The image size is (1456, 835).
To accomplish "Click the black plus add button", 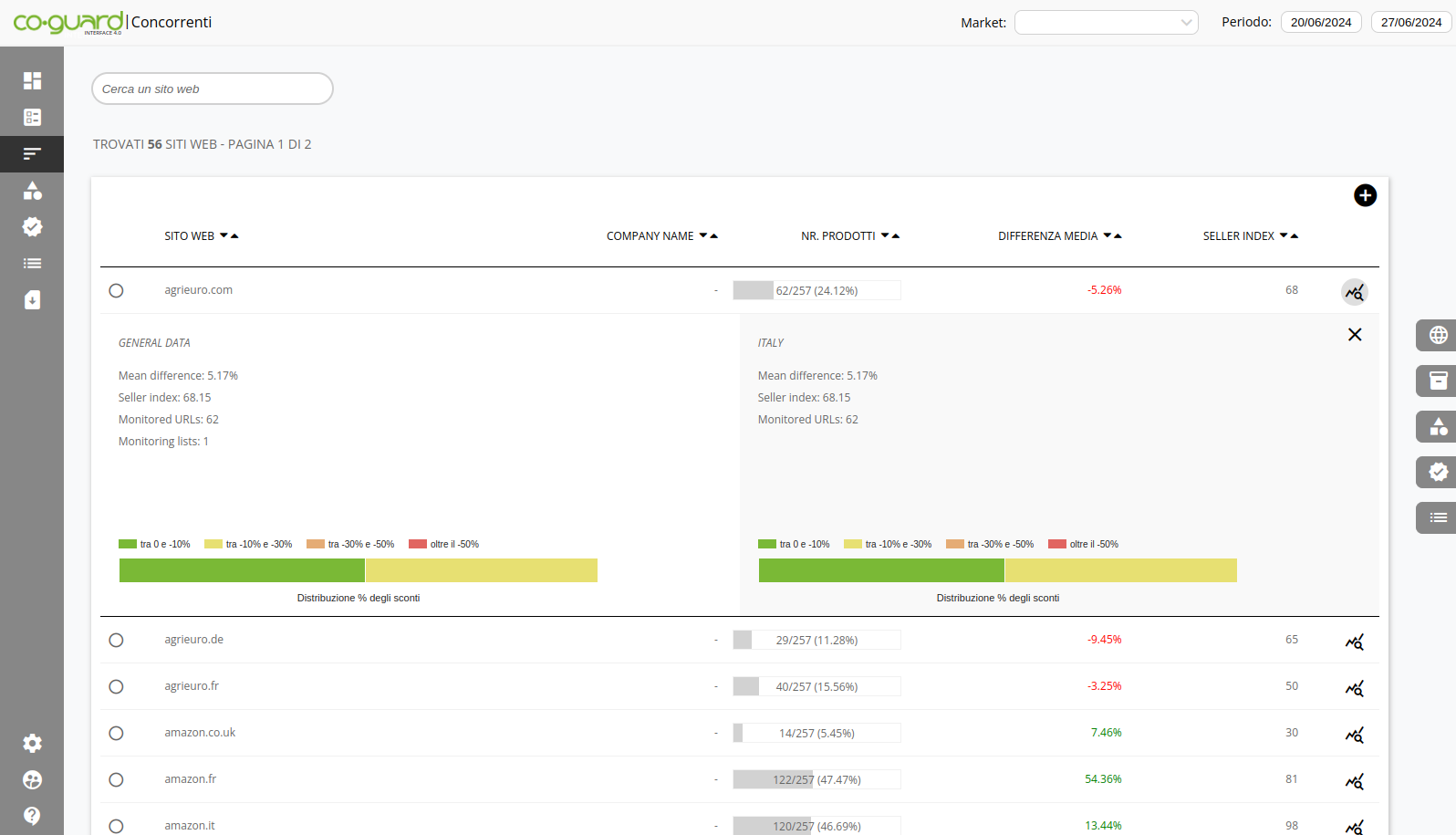I will pyautogui.click(x=1365, y=195).
